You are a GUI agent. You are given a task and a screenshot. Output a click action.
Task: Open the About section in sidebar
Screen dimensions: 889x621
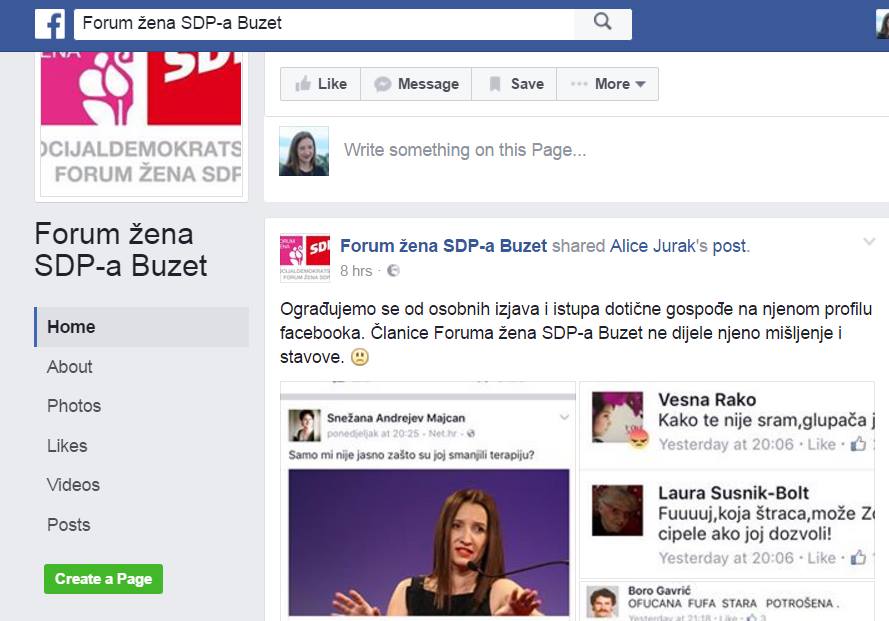[70, 367]
